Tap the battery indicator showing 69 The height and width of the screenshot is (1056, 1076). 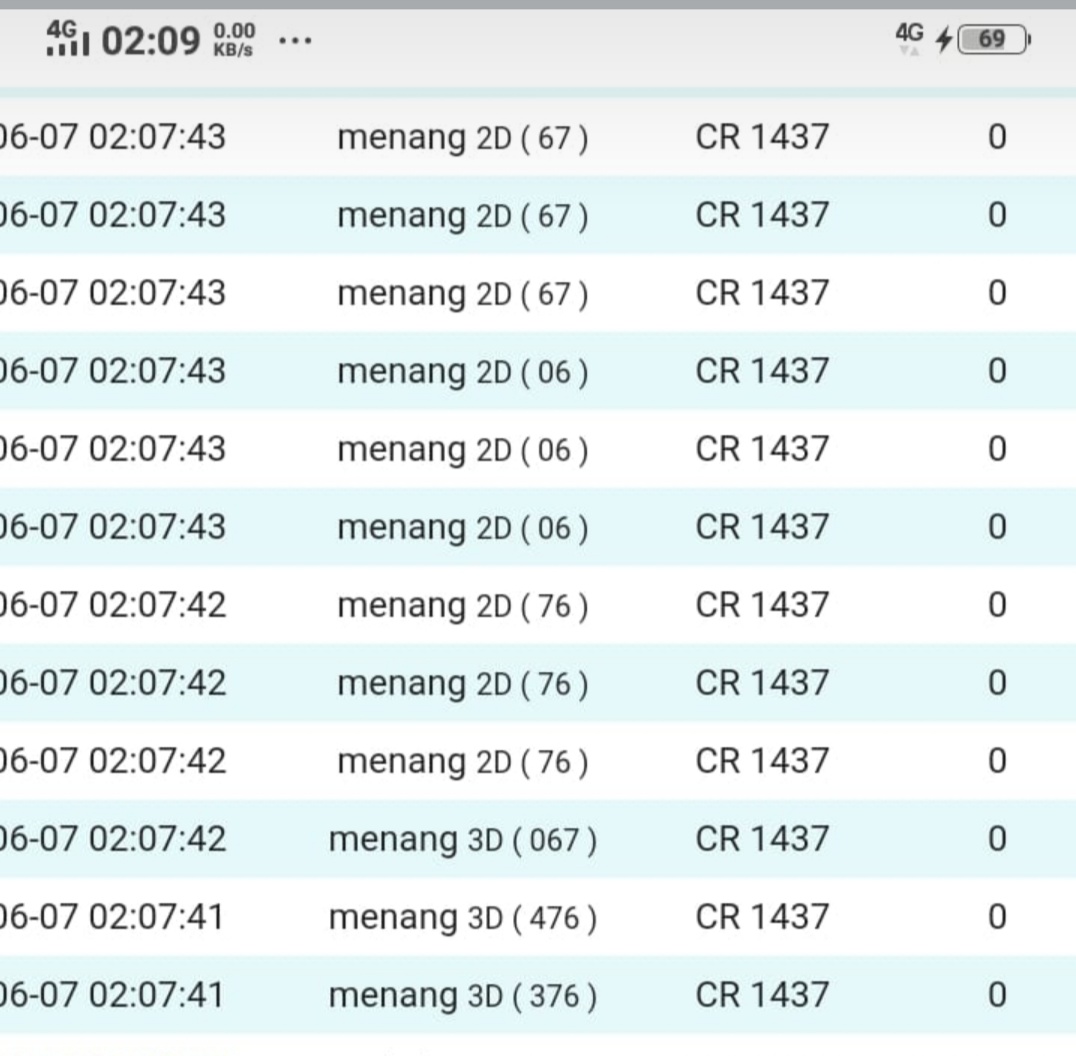tap(993, 40)
